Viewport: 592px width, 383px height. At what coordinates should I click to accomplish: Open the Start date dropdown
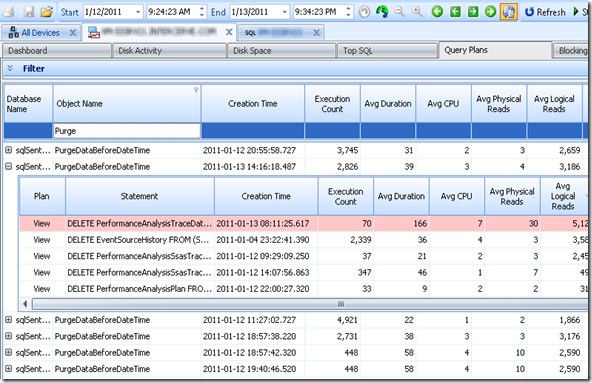[x=138, y=12]
